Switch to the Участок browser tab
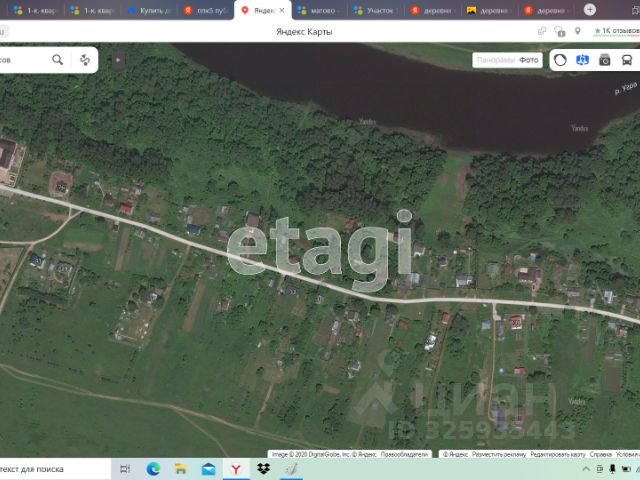The width and height of the screenshot is (640, 480). [376, 10]
